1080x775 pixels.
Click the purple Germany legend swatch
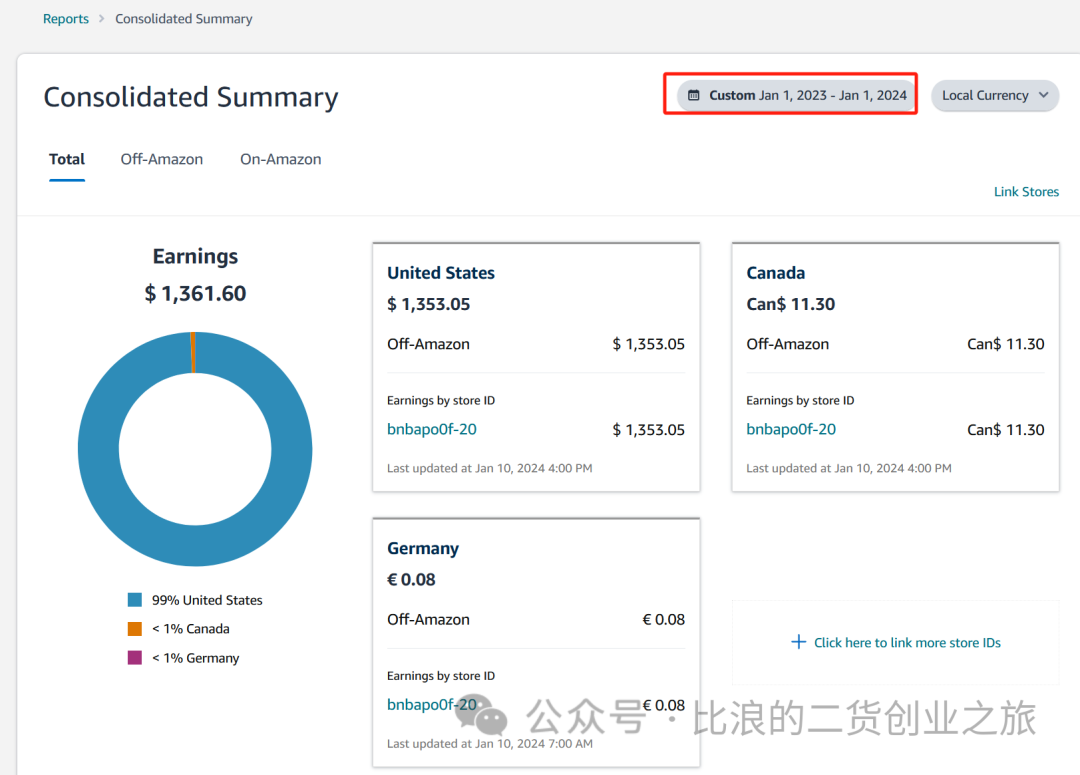[x=135, y=657]
